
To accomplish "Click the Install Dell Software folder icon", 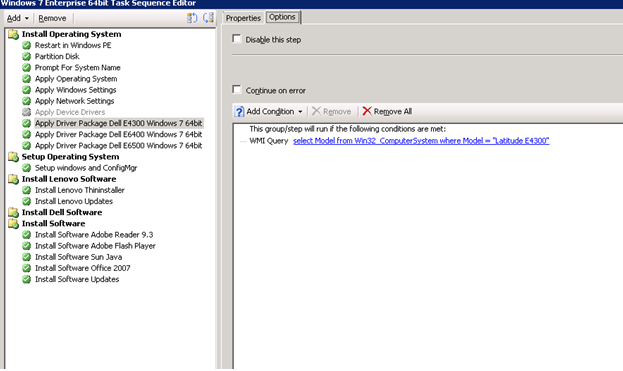I will 14,213.
